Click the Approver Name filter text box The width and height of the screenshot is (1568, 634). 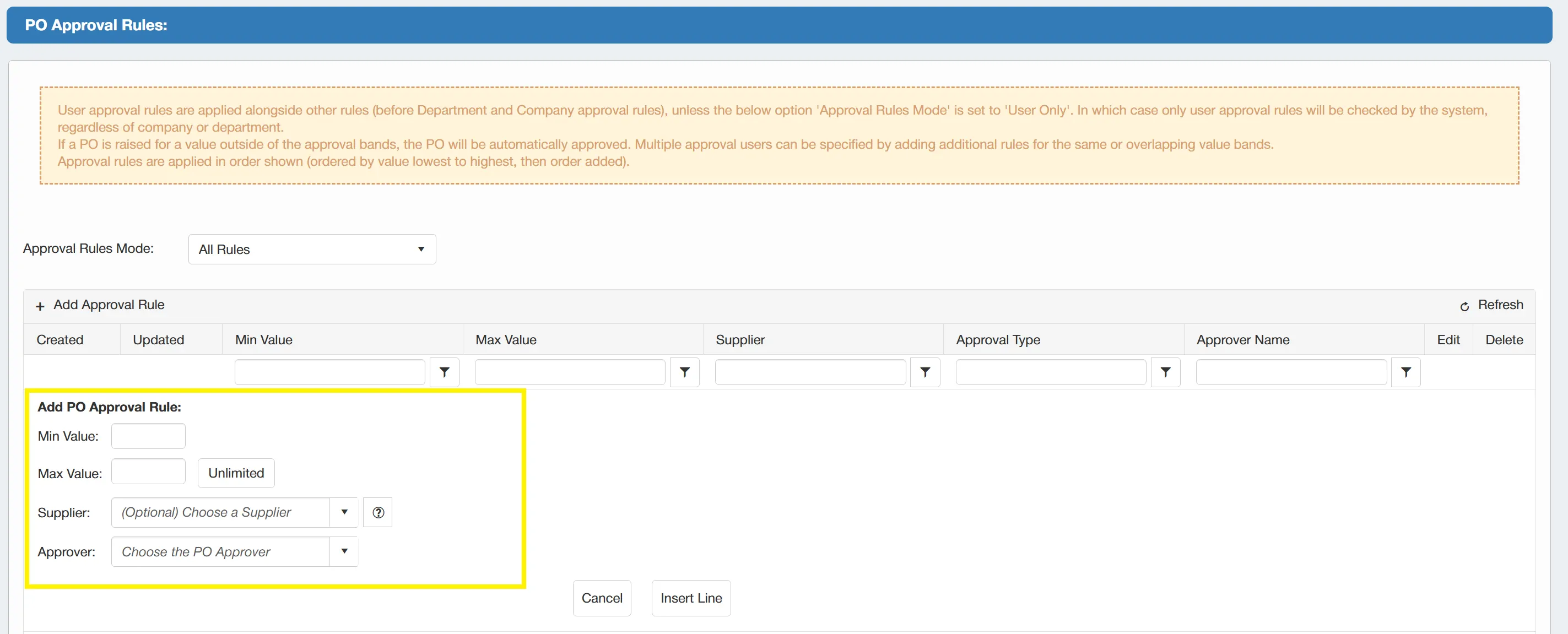click(x=1291, y=372)
